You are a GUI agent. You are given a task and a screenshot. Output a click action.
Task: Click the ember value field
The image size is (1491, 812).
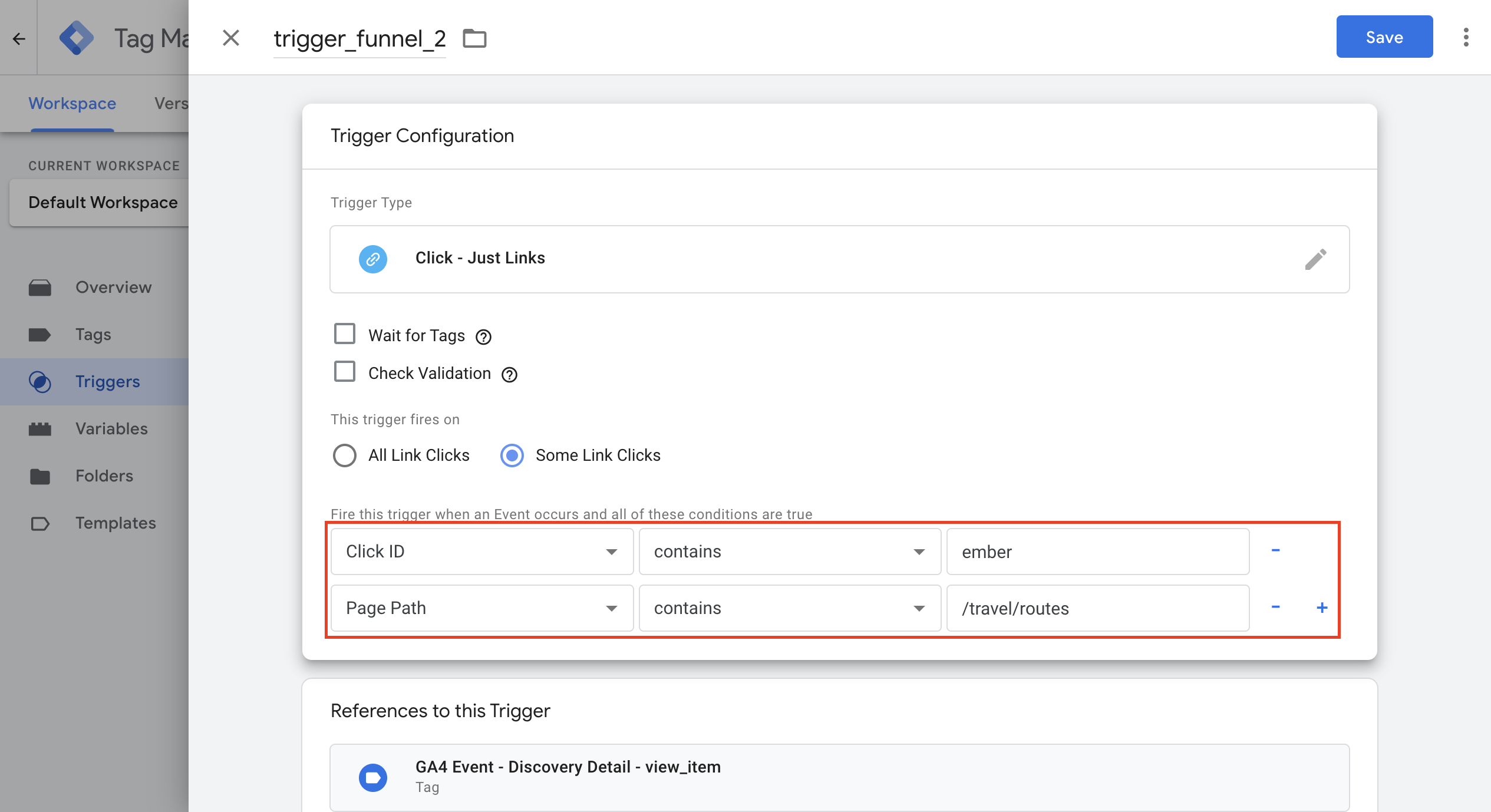(x=1098, y=552)
